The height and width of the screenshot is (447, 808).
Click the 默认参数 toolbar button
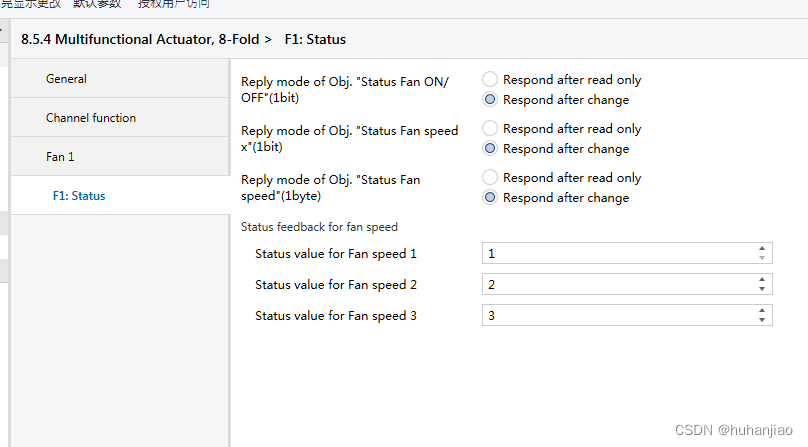97,4
